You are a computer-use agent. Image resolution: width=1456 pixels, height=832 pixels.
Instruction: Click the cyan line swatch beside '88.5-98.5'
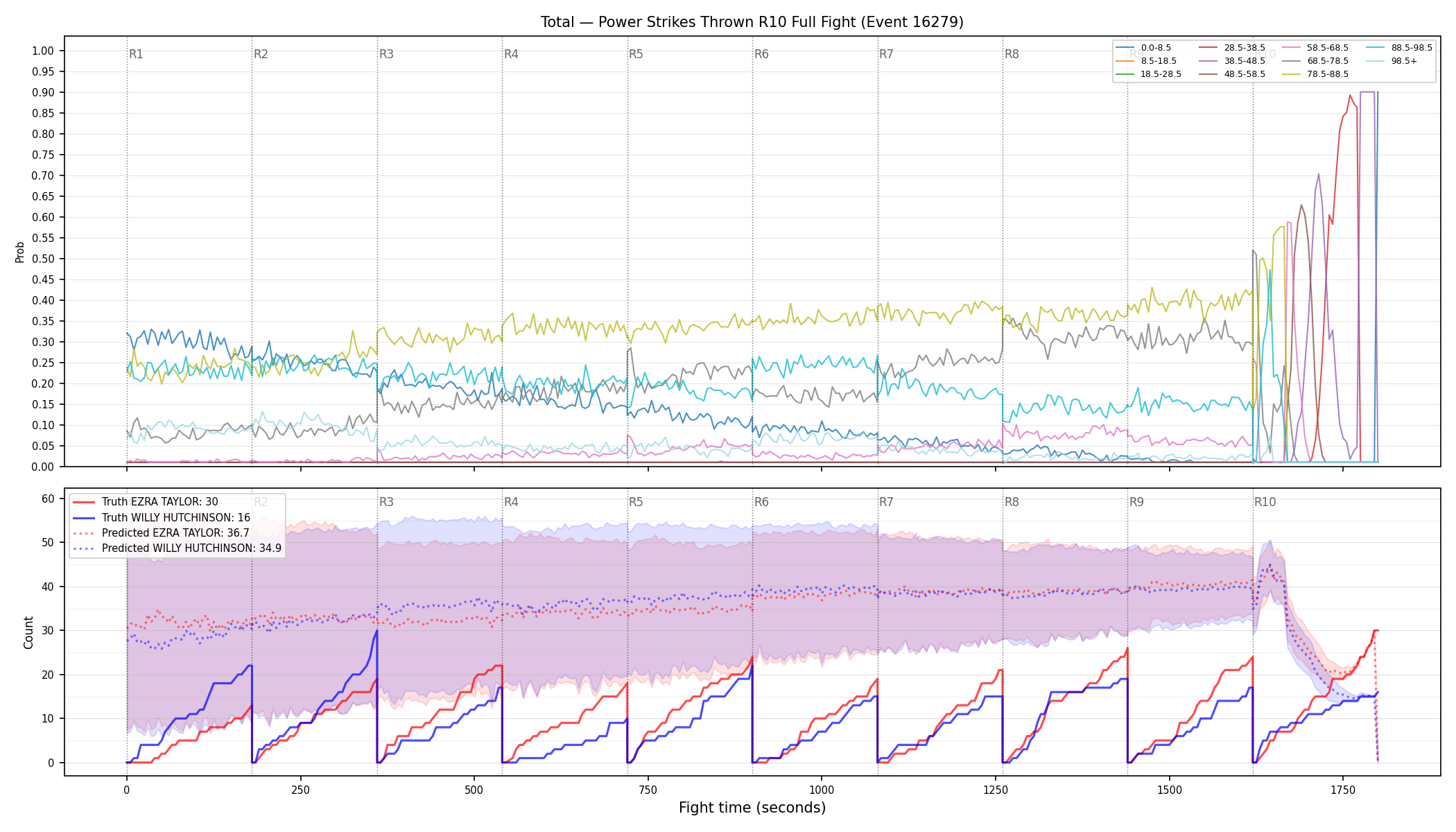tap(1375, 48)
